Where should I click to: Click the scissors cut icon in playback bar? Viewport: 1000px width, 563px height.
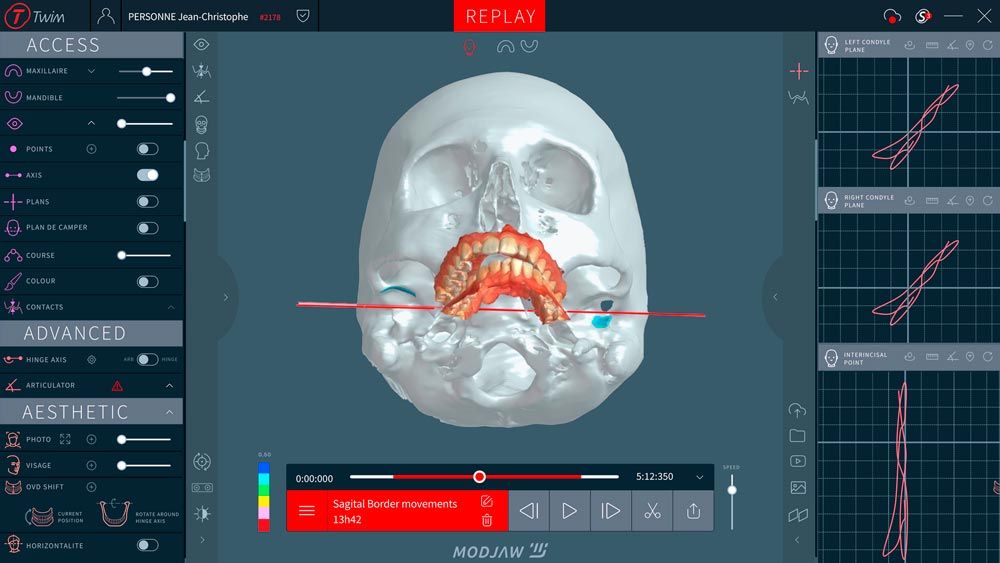[x=652, y=511]
